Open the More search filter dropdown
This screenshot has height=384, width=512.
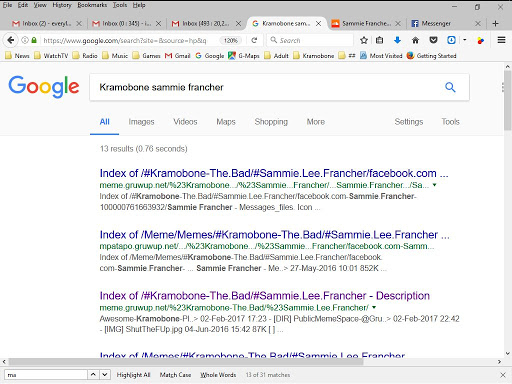point(316,122)
